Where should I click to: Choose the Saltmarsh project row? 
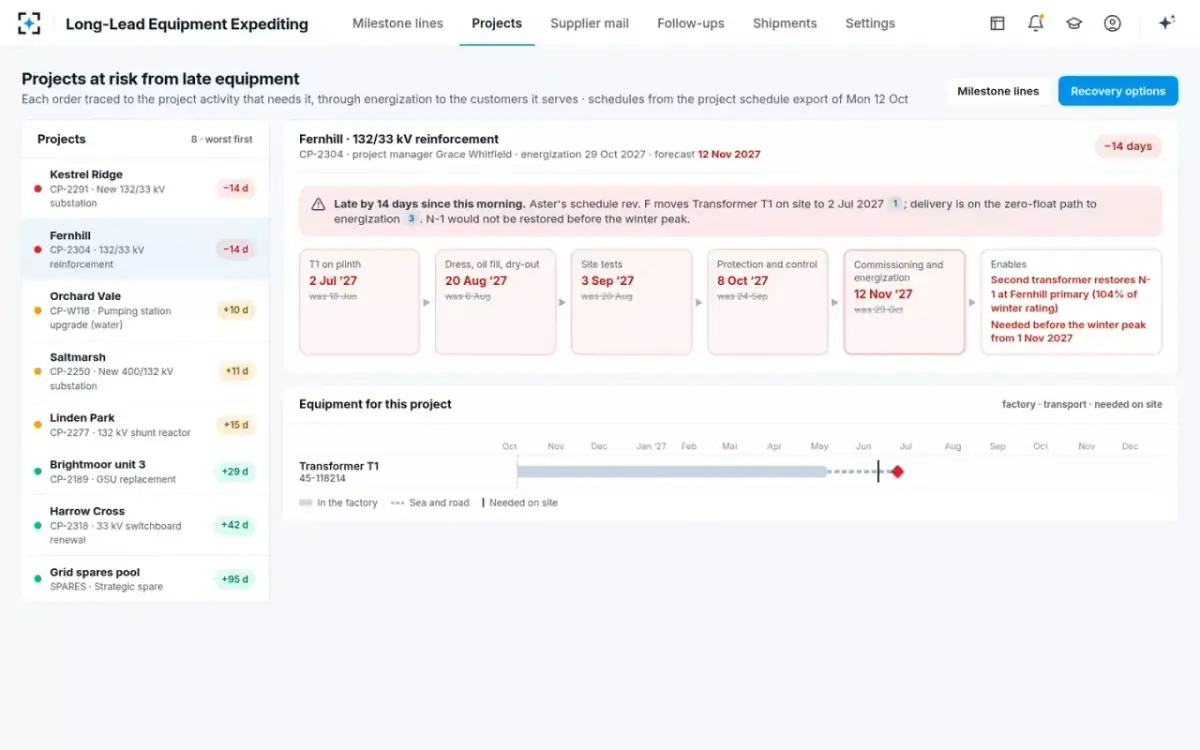(145, 371)
